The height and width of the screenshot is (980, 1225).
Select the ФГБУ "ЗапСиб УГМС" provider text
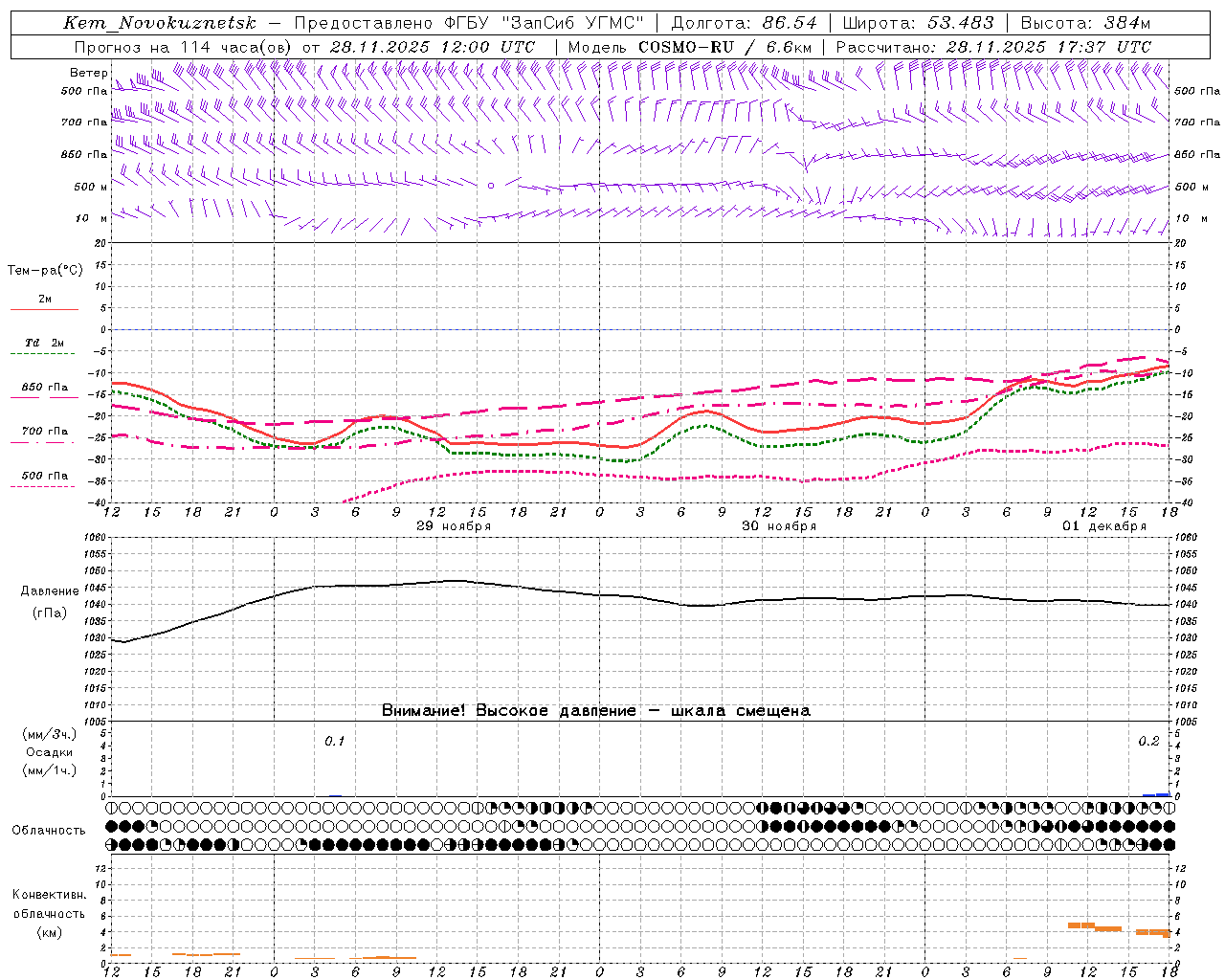coord(545,23)
